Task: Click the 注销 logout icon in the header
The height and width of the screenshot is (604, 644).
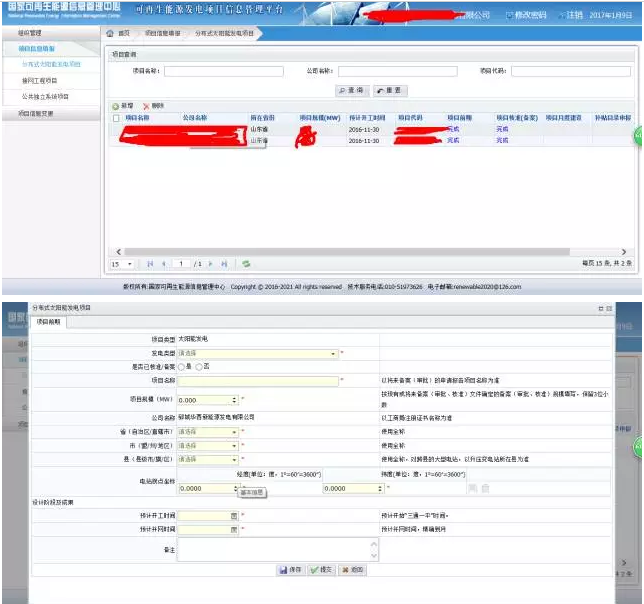Action: click(560, 16)
